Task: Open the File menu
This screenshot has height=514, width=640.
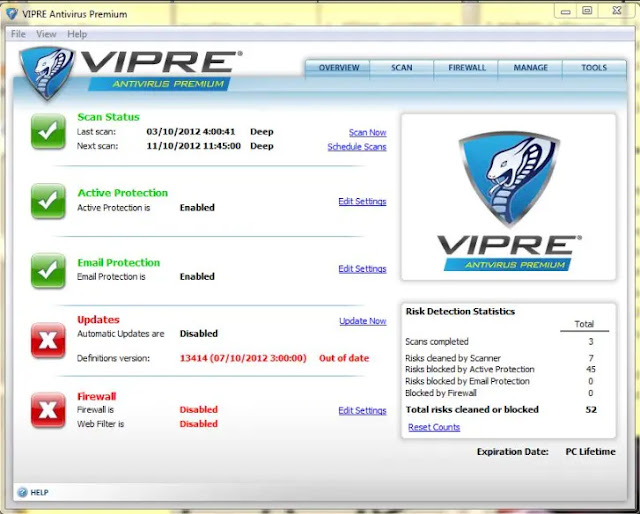Action: pyautogui.click(x=18, y=34)
